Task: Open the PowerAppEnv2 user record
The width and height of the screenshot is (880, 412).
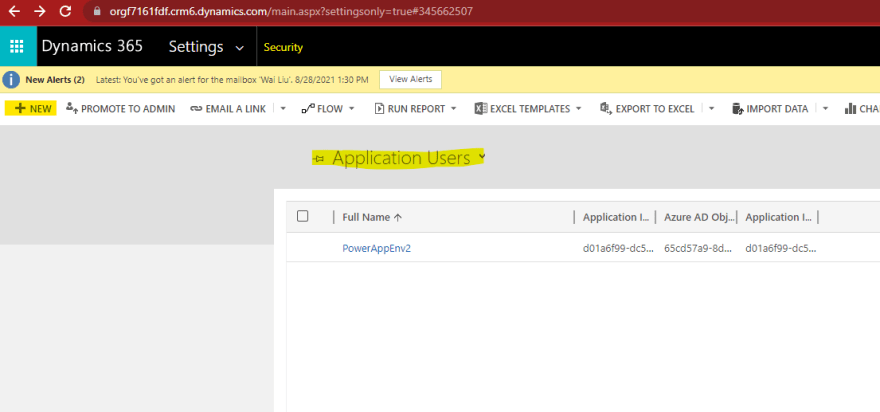Action: (377, 248)
